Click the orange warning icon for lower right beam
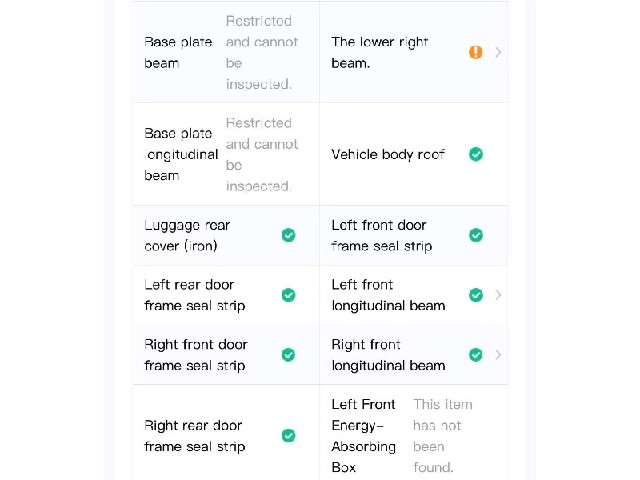The height and width of the screenshot is (480, 640). tap(476, 52)
